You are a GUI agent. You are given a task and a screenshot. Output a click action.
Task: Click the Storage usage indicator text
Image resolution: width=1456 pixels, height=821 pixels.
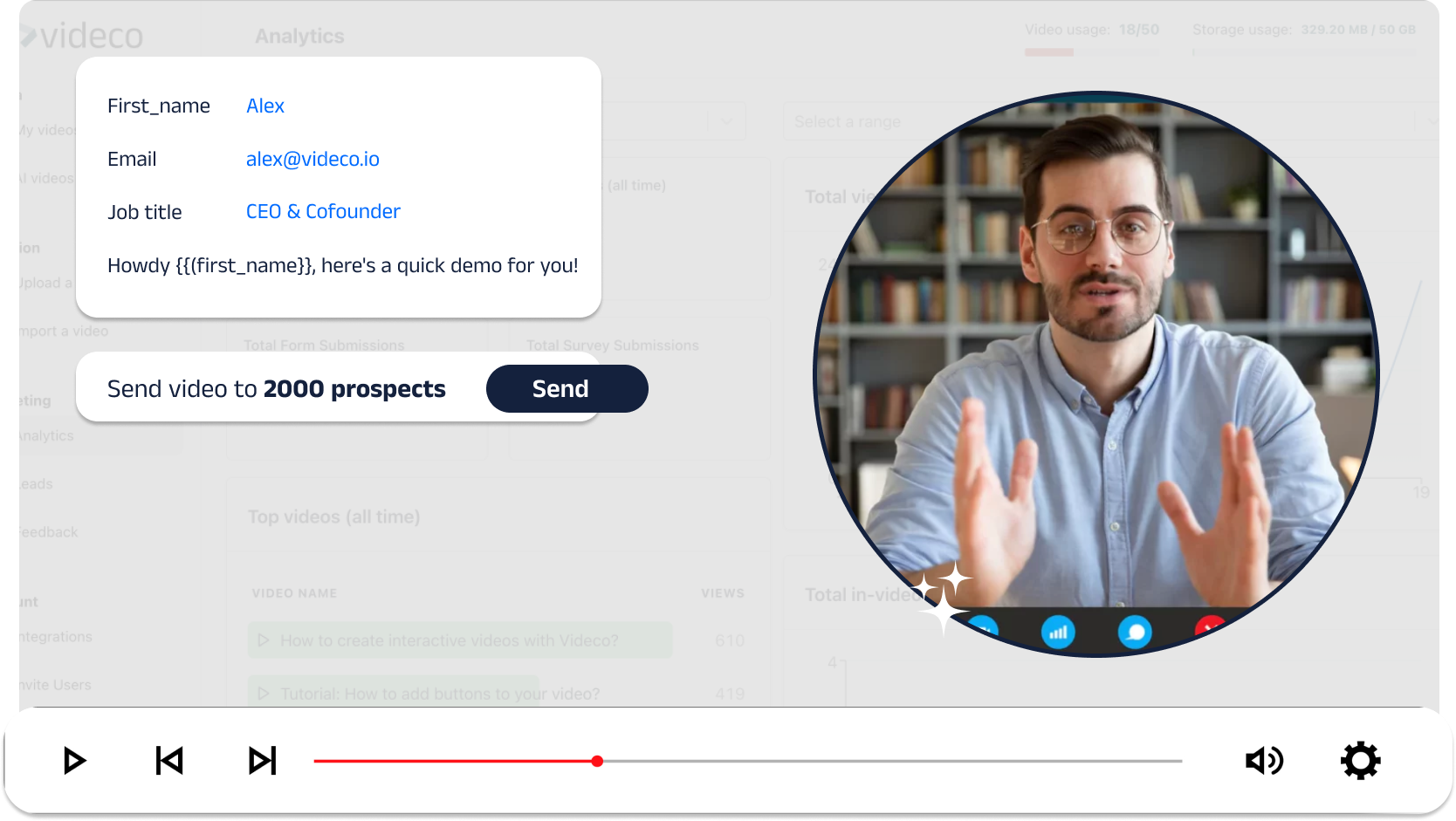pyautogui.click(x=1304, y=30)
